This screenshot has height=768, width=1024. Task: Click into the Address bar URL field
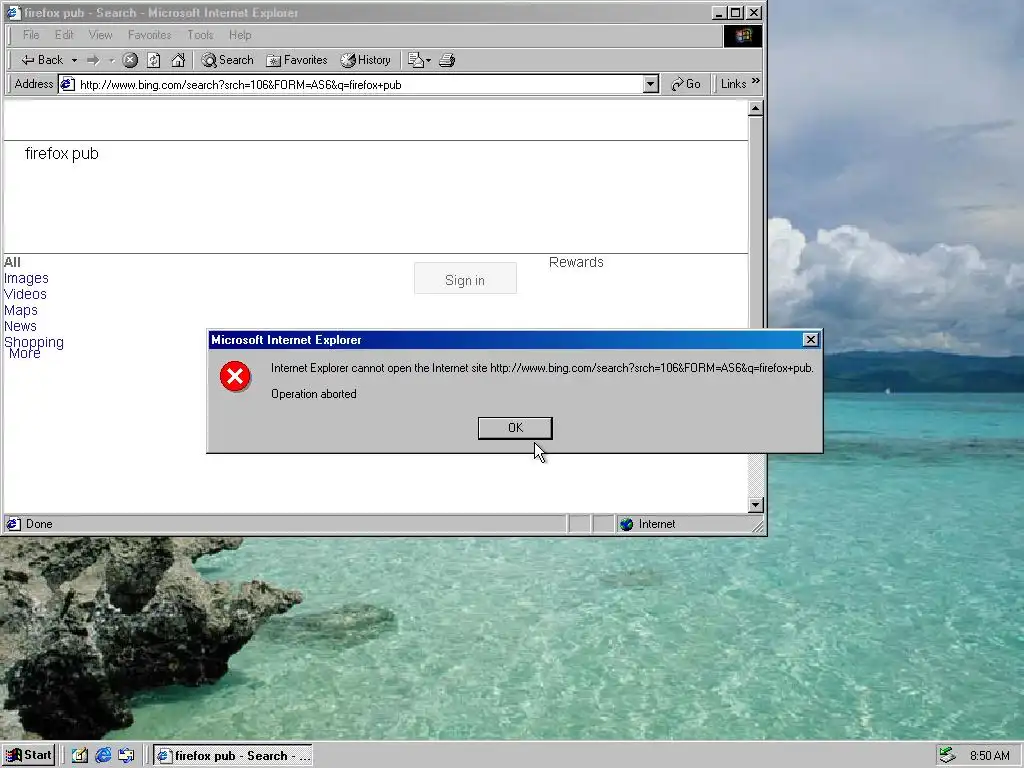(x=359, y=85)
